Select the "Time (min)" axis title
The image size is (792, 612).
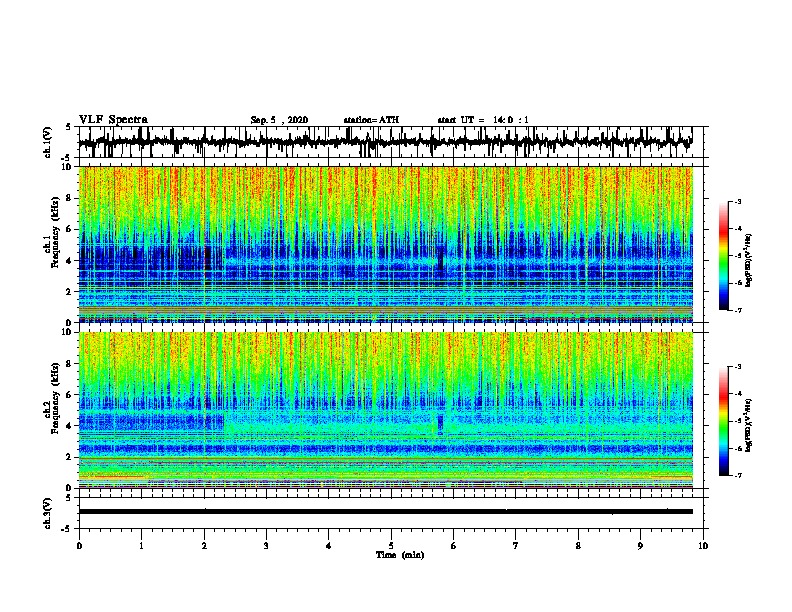(x=400, y=555)
